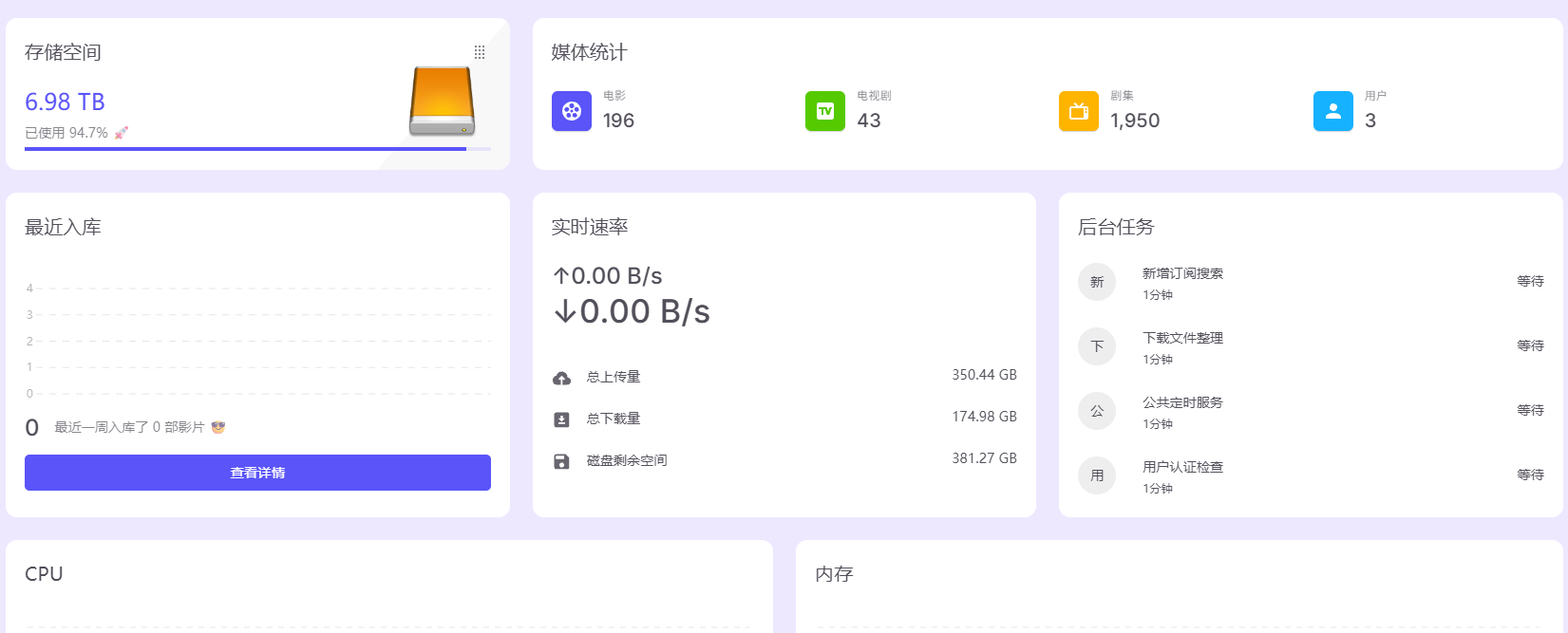The width and height of the screenshot is (1568, 633).
Task: Click the 最近入库 card title
Action: 63,227
